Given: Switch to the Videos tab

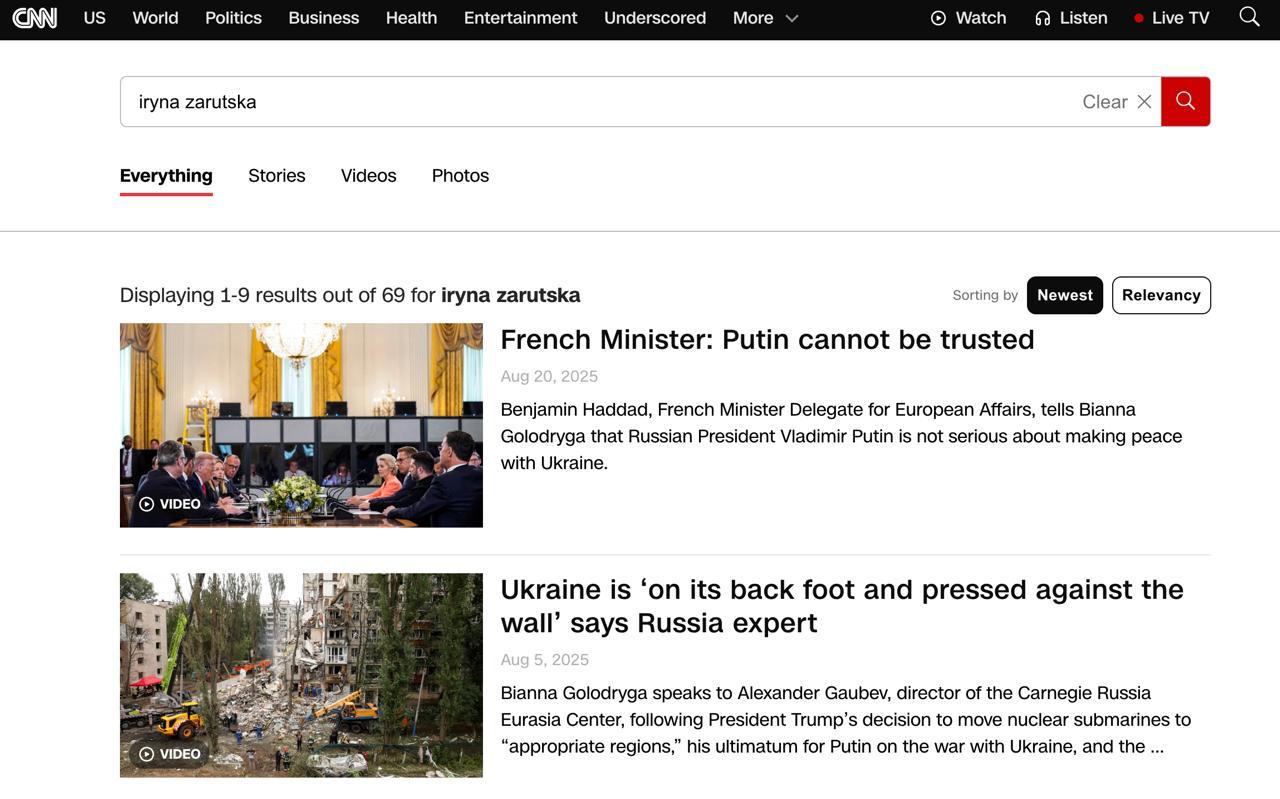Looking at the screenshot, I should coord(368,176).
